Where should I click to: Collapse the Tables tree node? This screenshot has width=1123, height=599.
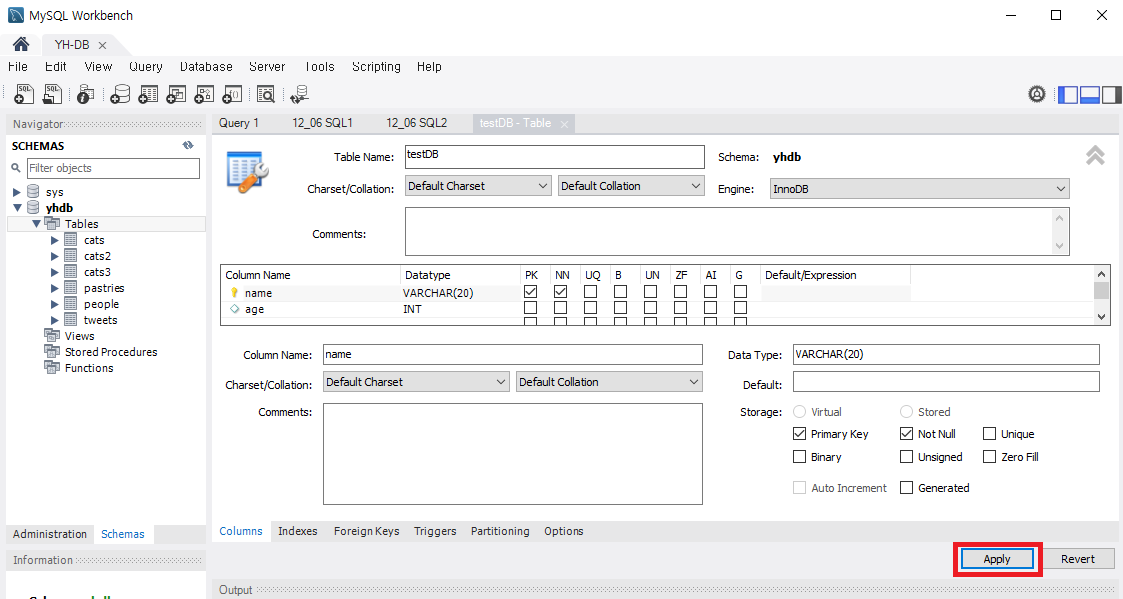[36, 224]
